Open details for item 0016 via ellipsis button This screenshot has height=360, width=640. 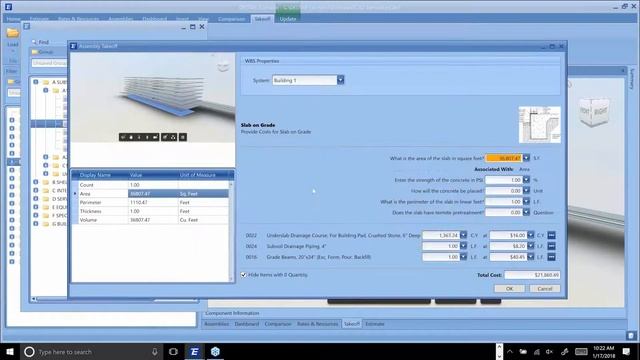click(x=551, y=257)
